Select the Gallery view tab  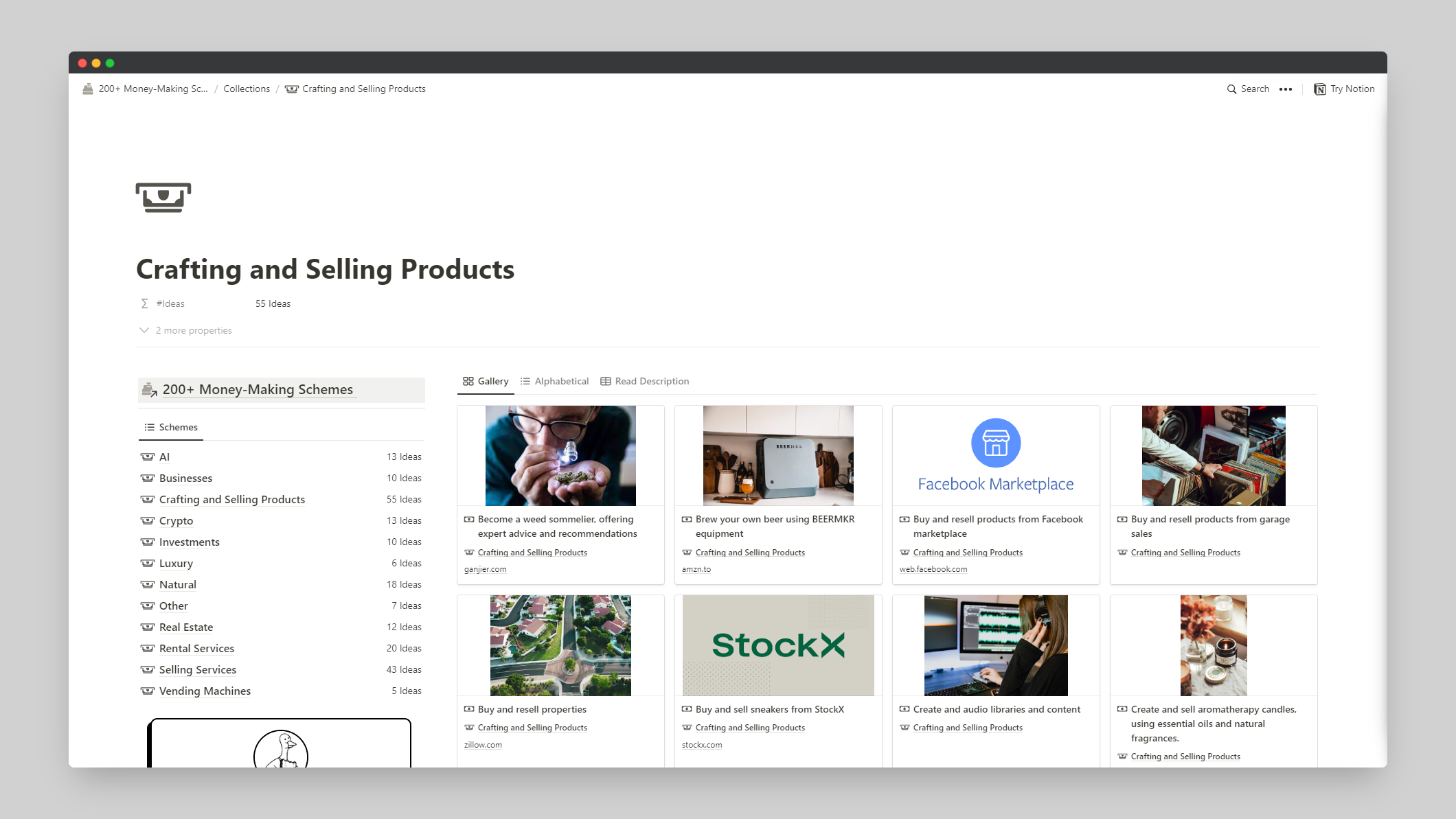point(486,381)
